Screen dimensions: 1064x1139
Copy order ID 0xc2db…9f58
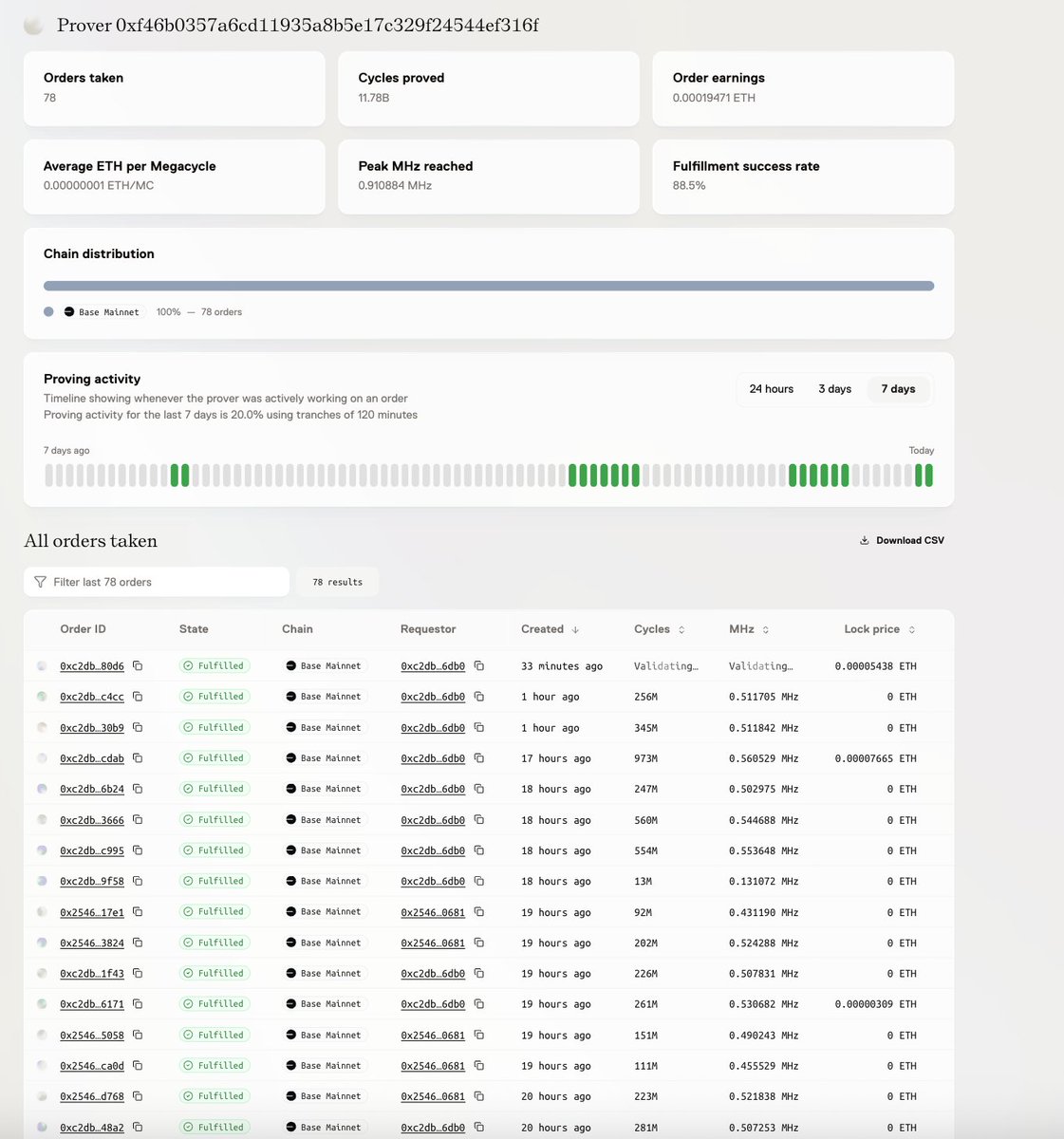138,881
